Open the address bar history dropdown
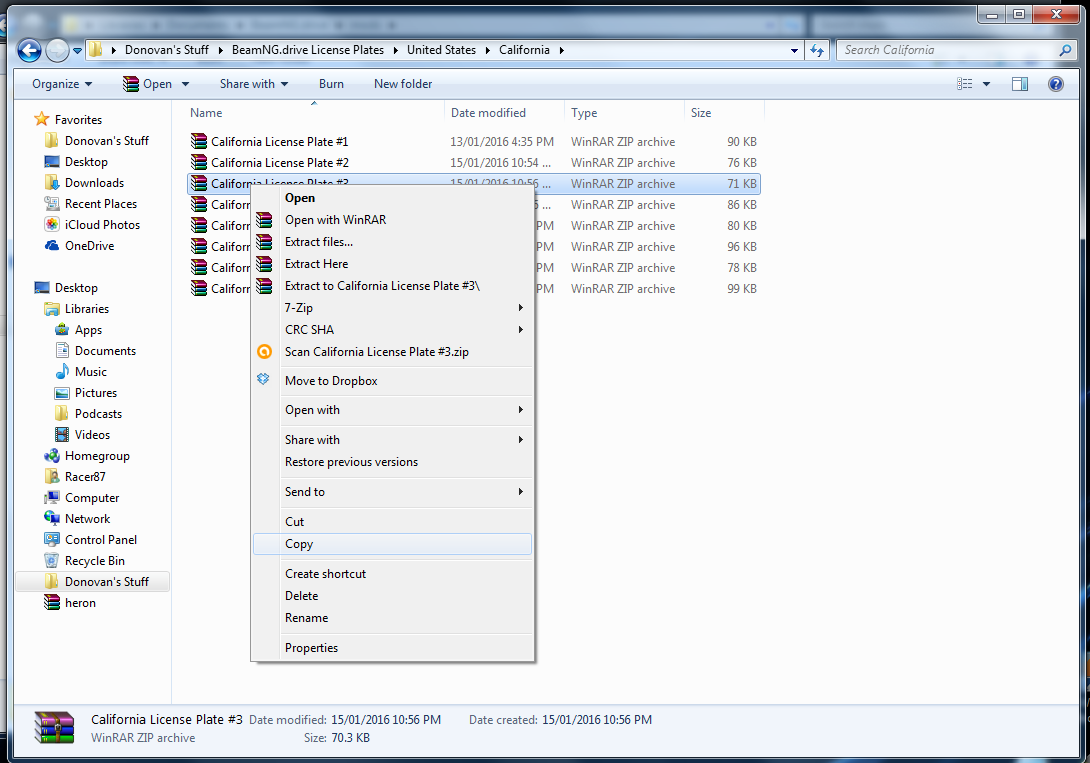Screen dimensions: 1090x763 pos(794,51)
